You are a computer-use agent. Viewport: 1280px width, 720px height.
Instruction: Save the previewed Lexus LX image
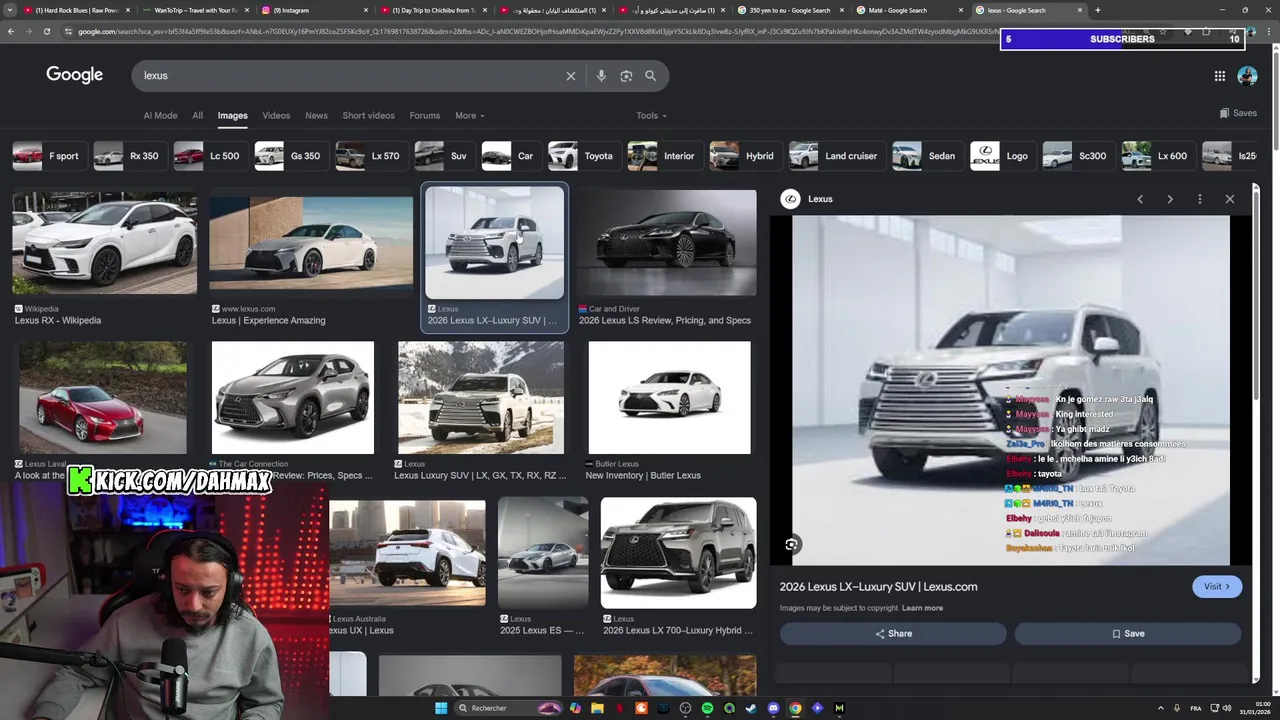(x=1128, y=633)
